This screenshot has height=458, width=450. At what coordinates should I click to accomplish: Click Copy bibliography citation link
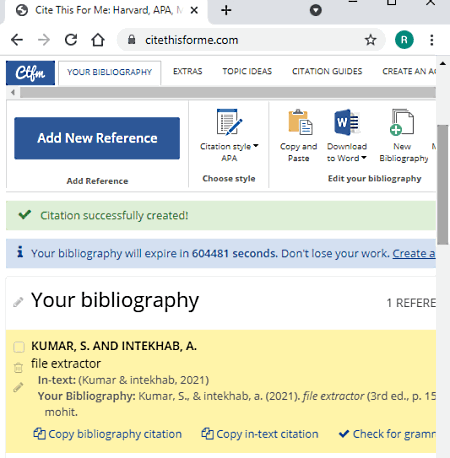click(x=108, y=434)
